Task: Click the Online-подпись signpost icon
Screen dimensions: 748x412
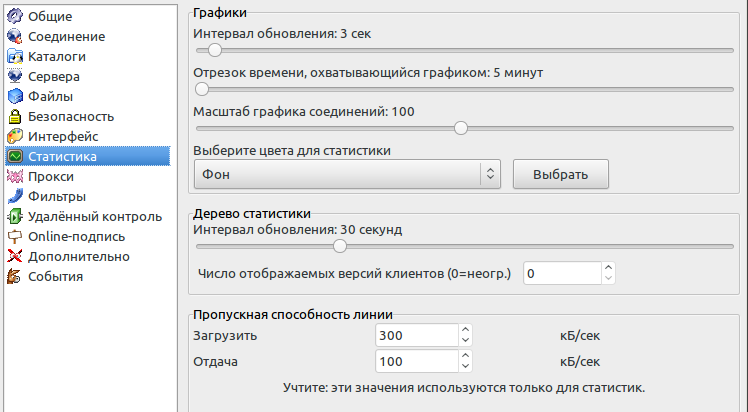Action: 15,236
